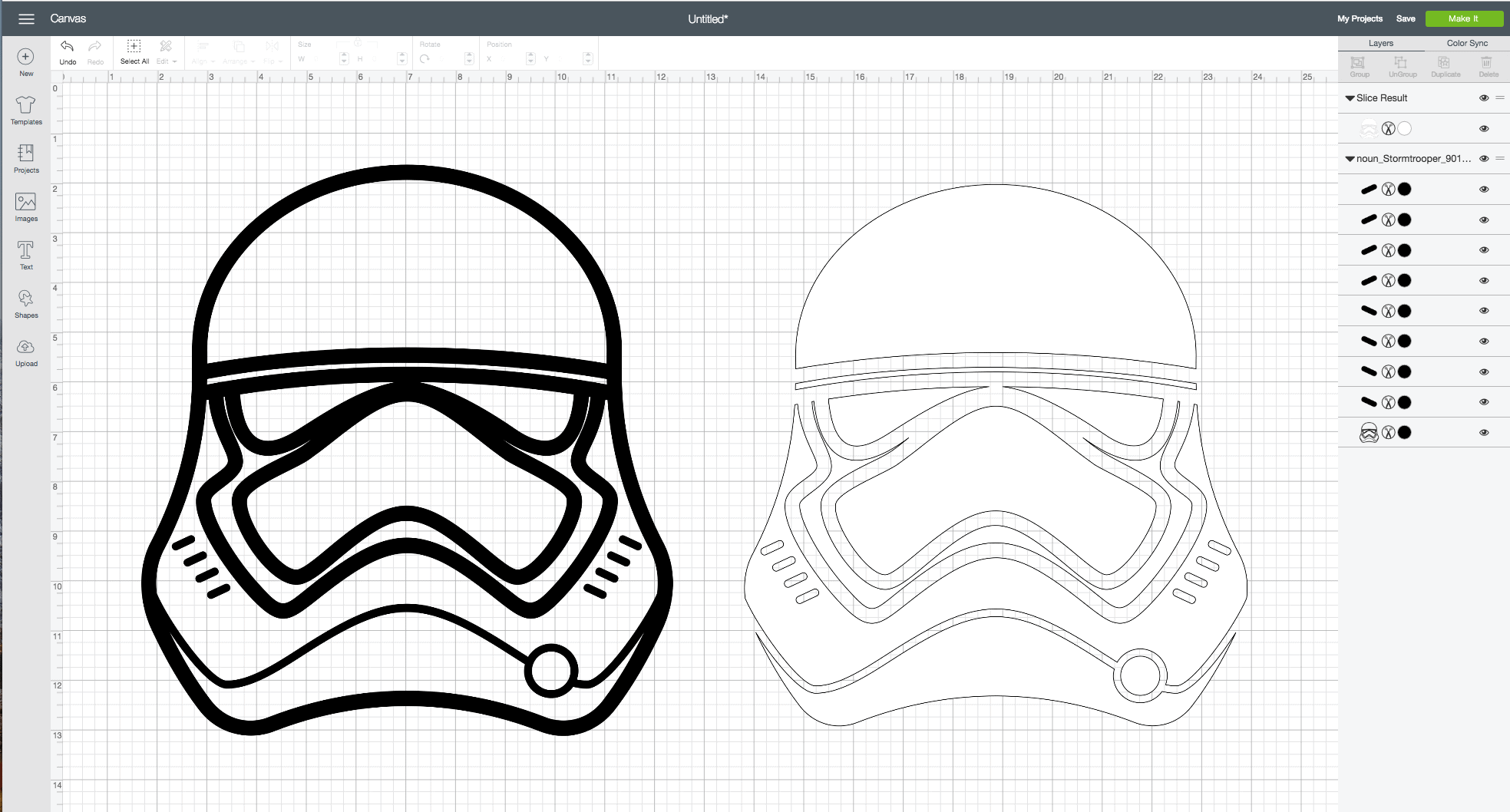Screen dimensions: 1510x812
Task: Hide the helmet thumbnail layer
Action: [x=1484, y=433]
